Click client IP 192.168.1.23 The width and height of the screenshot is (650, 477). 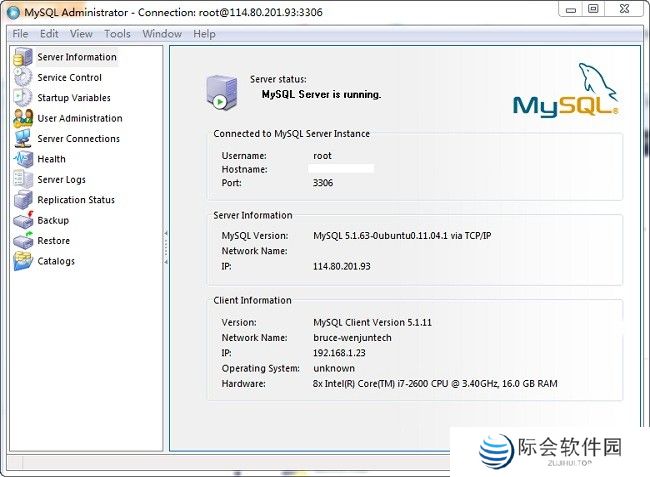click(339, 353)
